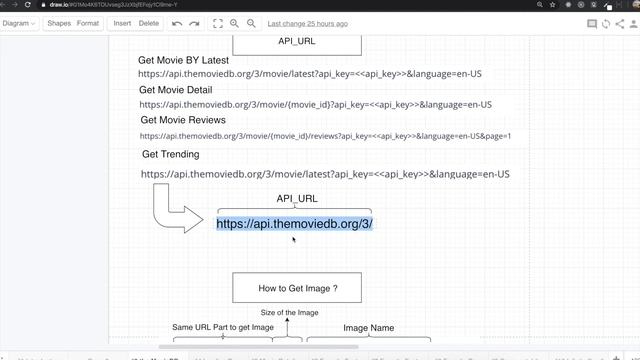The image size is (640, 360).
Task: Select the highlighted https://api.themoviedb.org/3/ text
Action: point(294,224)
